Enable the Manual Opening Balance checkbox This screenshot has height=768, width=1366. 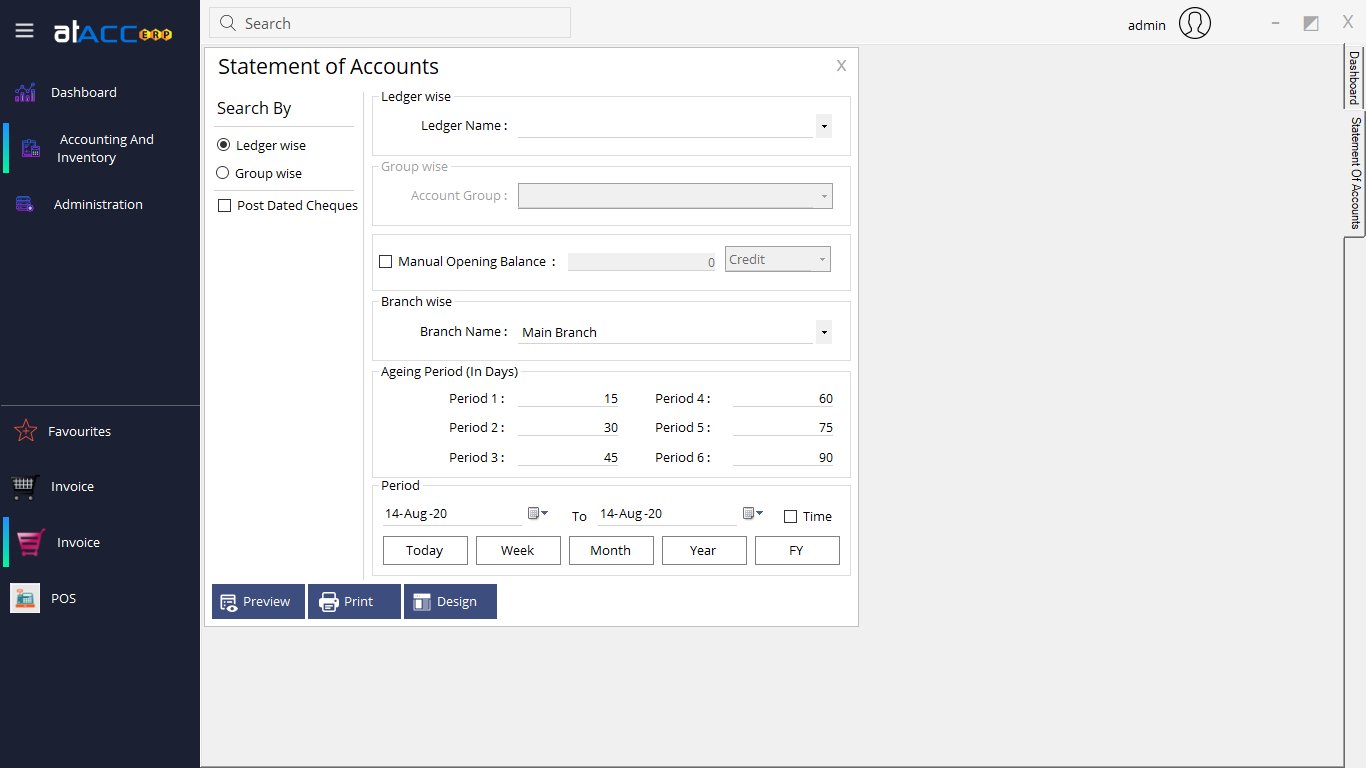[x=385, y=261]
